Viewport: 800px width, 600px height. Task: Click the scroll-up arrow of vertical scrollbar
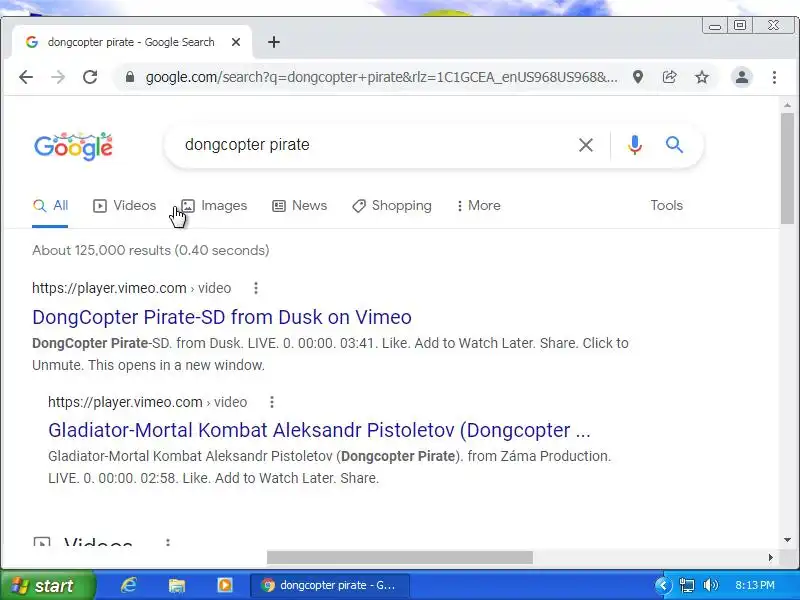(x=787, y=106)
